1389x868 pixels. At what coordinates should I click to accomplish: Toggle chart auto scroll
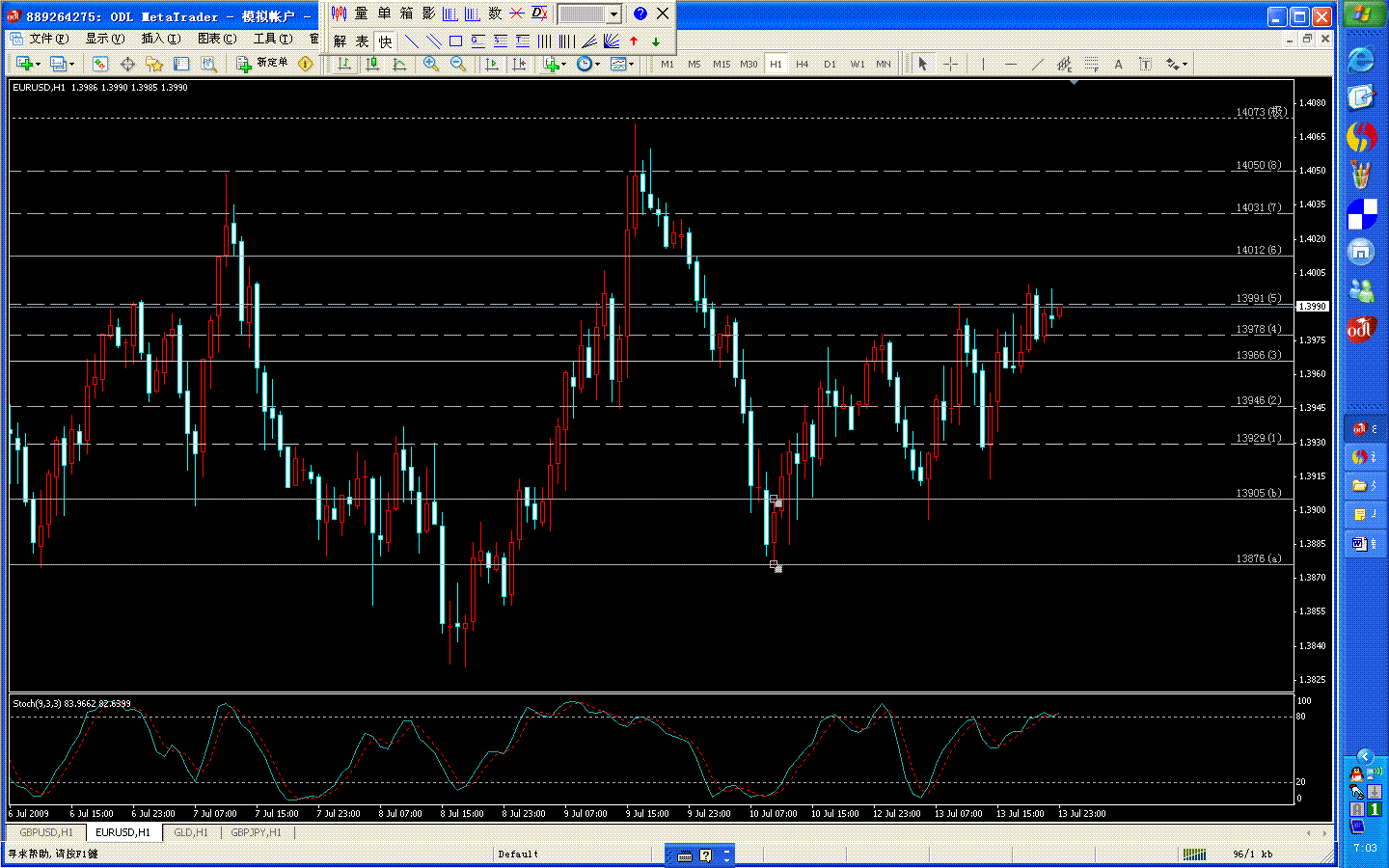coord(492,64)
